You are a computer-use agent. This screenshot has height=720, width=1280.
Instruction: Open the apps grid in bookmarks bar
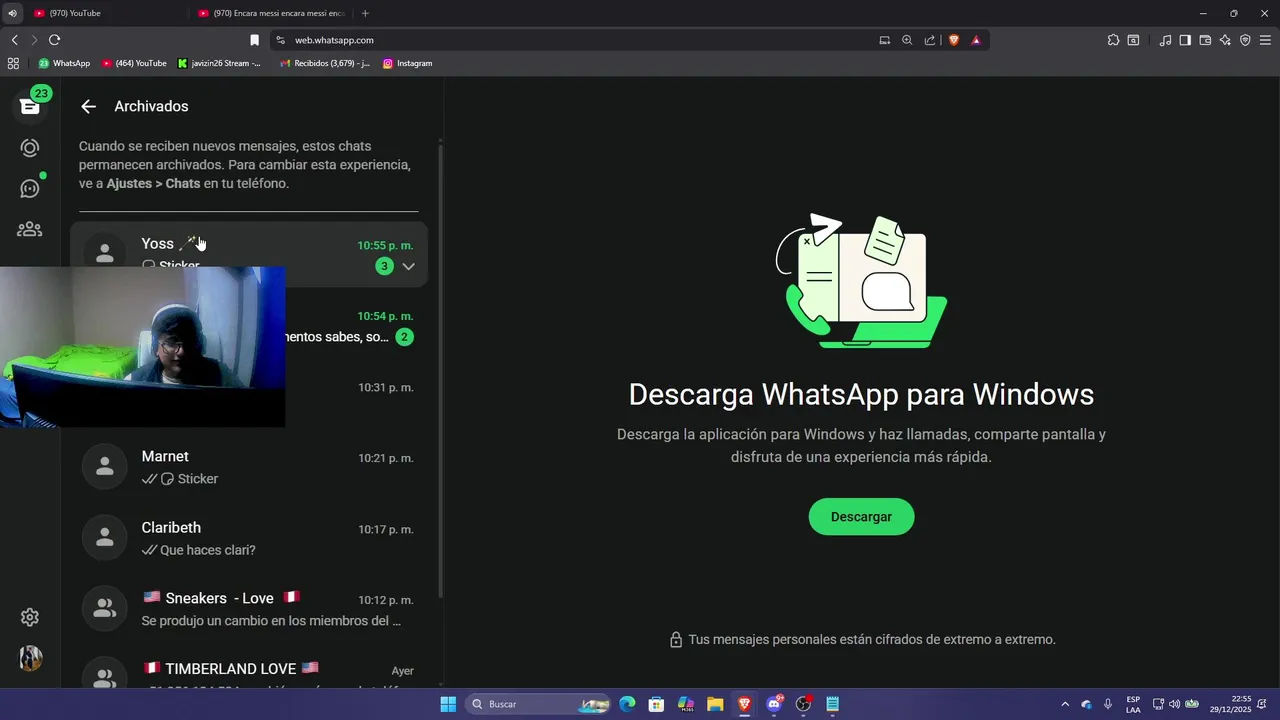(x=13, y=63)
